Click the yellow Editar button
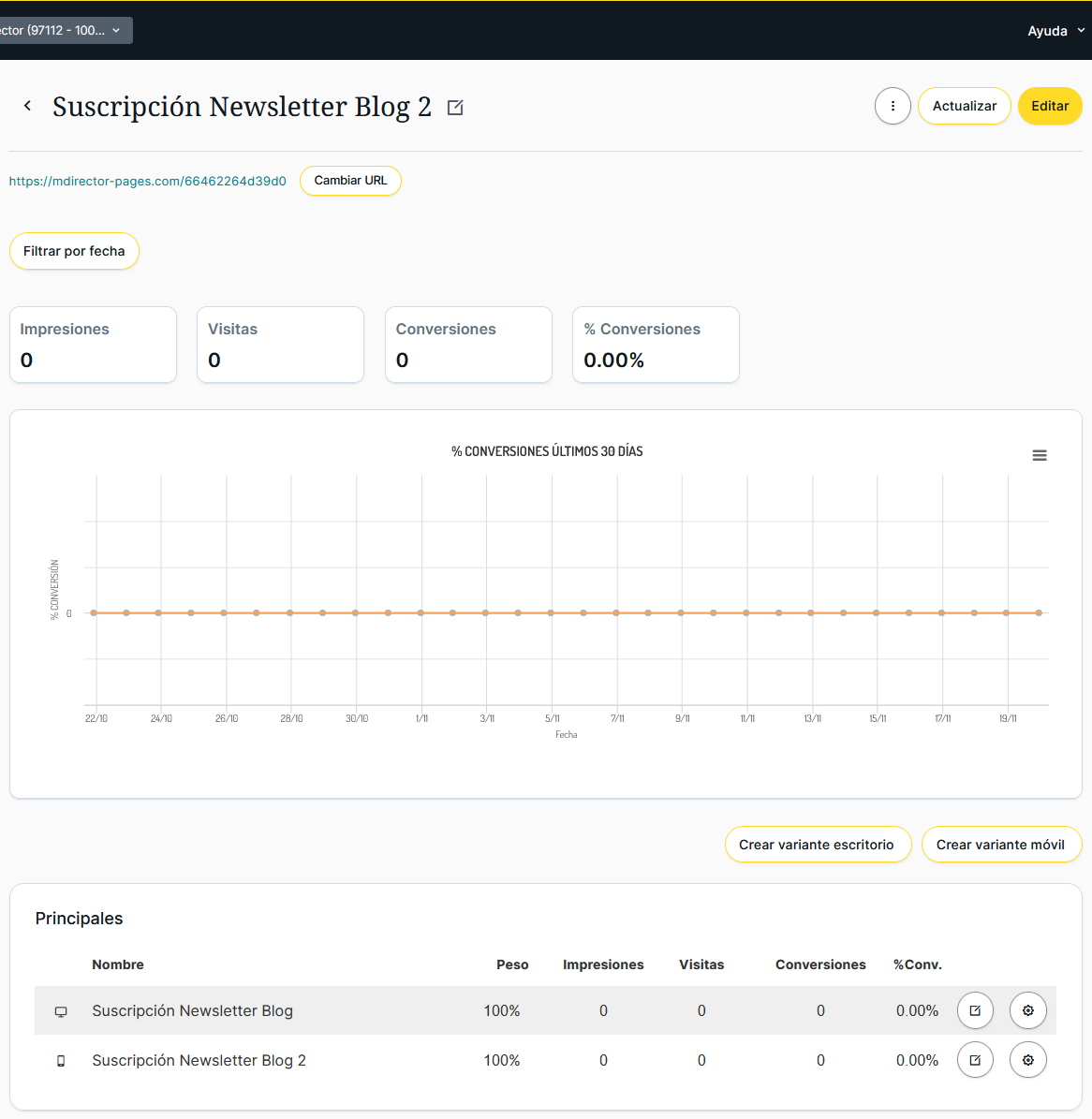1092x1119 pixels. coord(1049,106)
